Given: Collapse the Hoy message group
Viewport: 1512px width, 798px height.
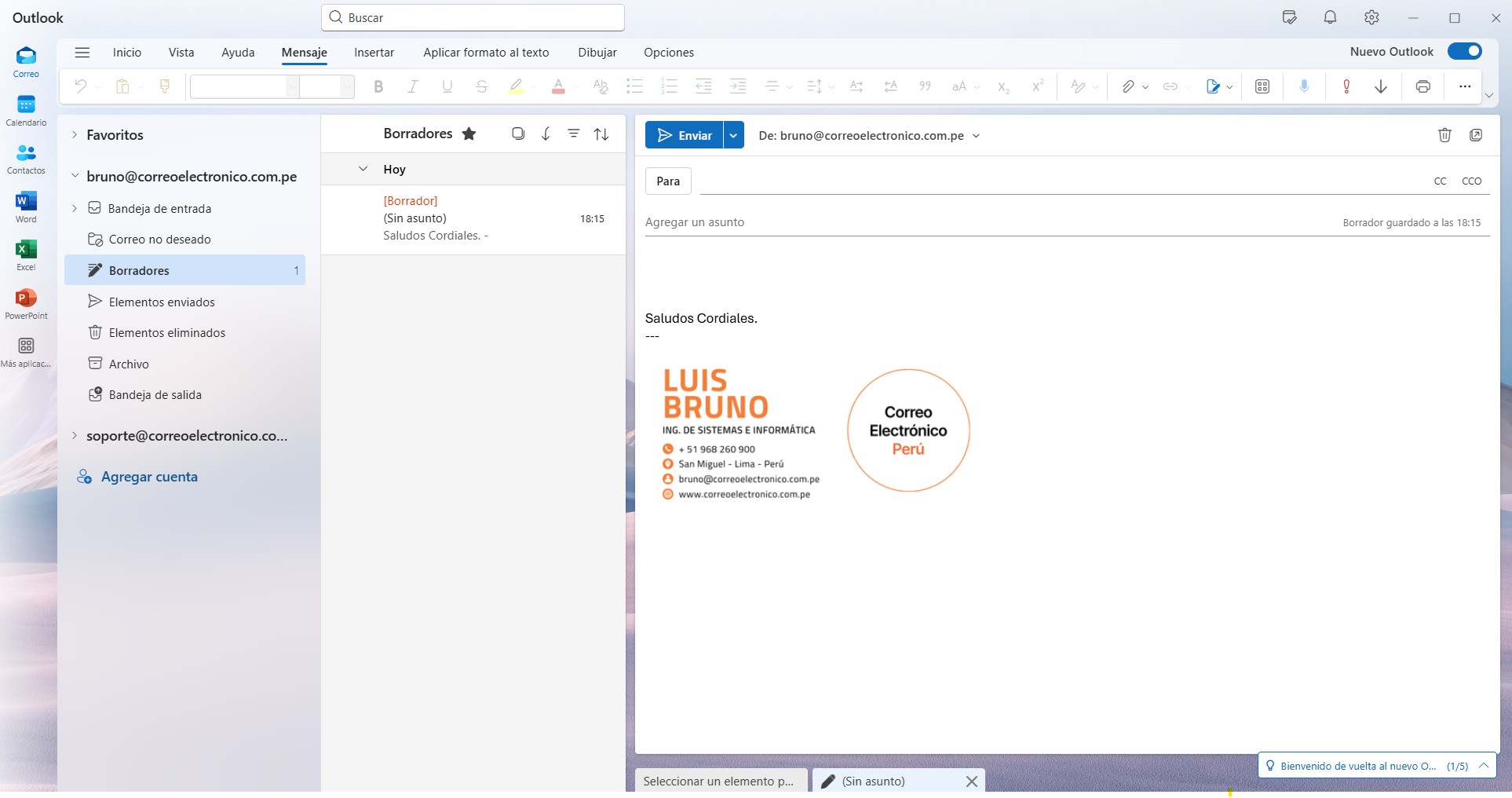Looking at the screenshot, I should tap(363, 169).
